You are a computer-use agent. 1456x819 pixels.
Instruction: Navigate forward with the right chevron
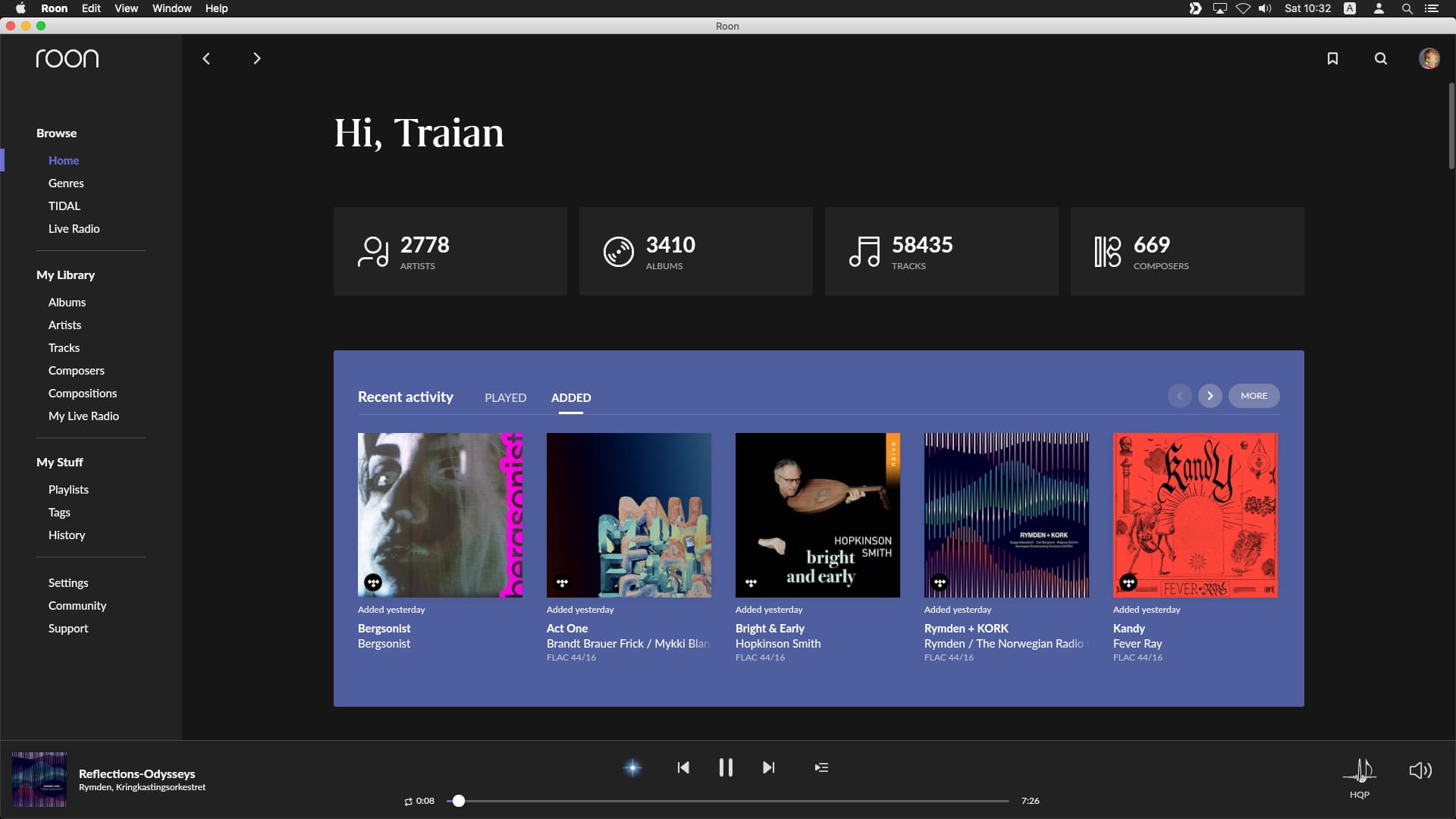(x=256, y=58)
